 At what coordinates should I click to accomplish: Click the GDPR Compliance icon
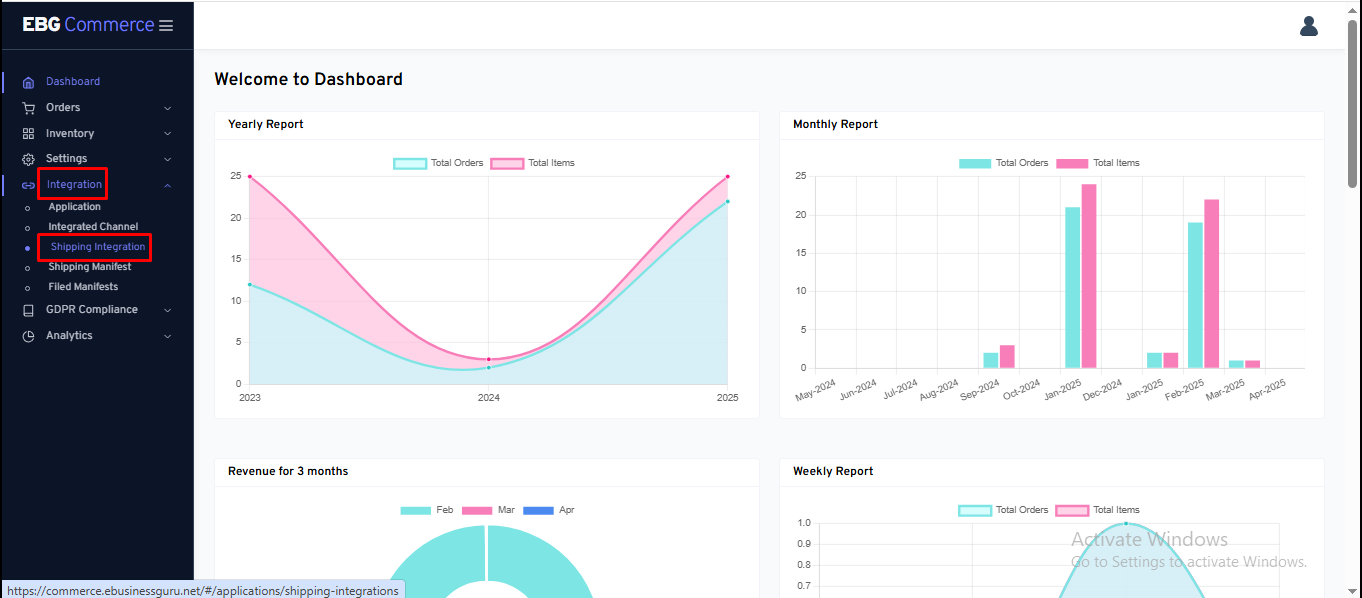pos(28,310)
